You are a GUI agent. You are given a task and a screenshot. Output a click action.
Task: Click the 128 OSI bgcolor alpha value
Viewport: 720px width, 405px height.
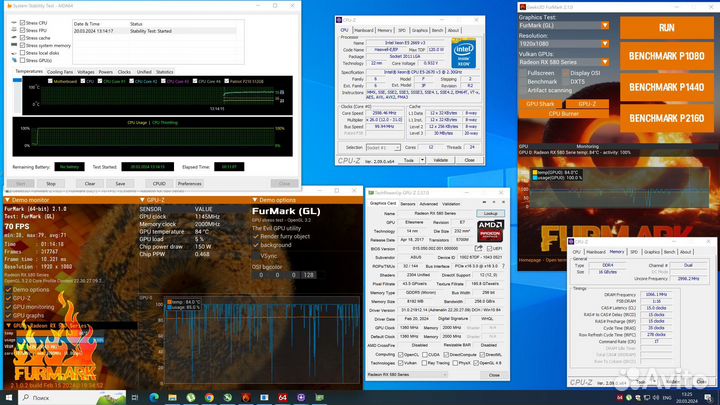tap(308, 275)
